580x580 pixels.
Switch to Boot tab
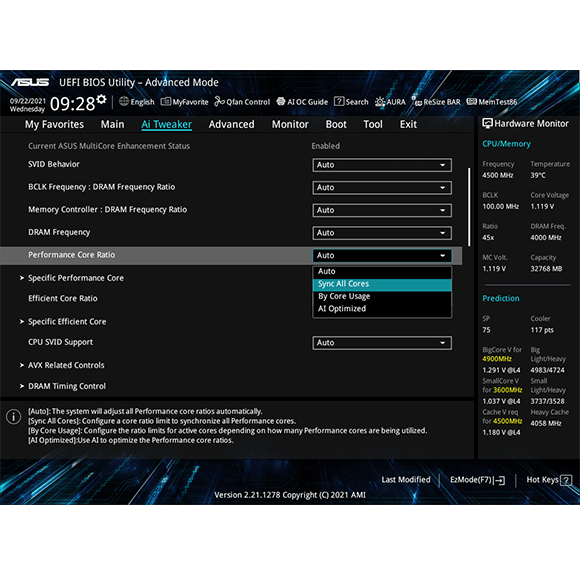(x=336, y=124)
